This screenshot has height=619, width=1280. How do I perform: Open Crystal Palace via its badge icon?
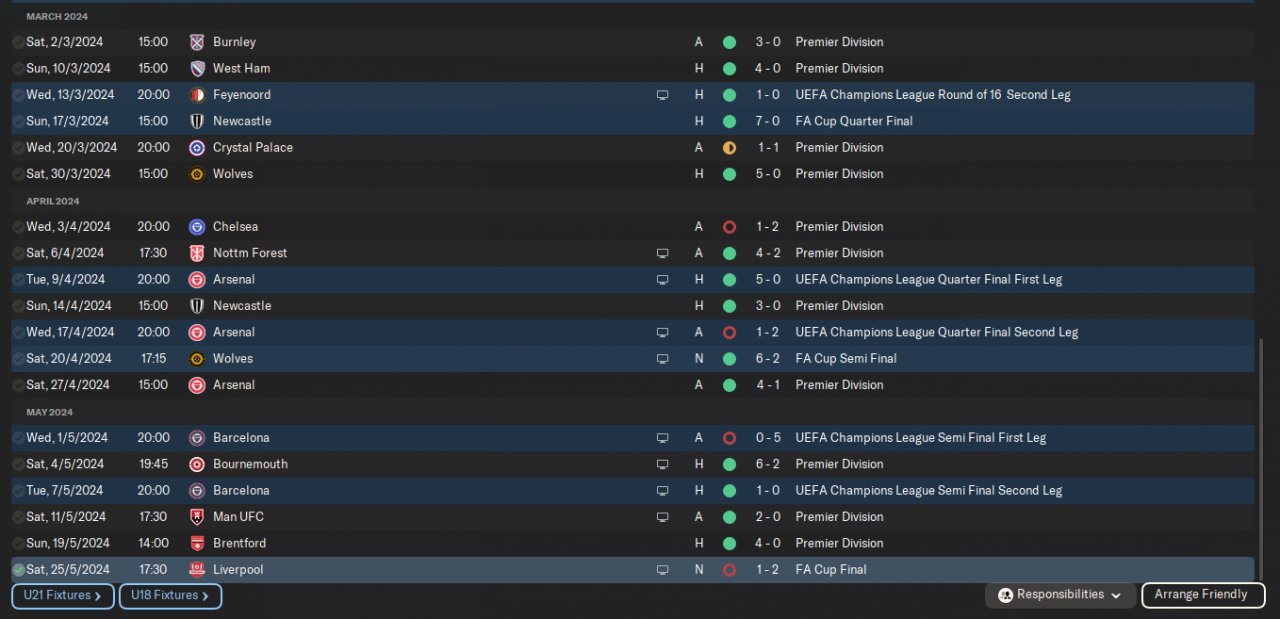click(x=197, y=147)
